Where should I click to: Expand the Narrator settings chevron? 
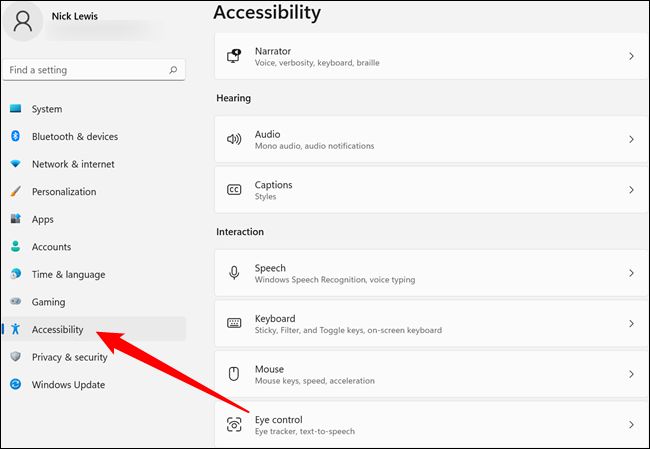631,57
